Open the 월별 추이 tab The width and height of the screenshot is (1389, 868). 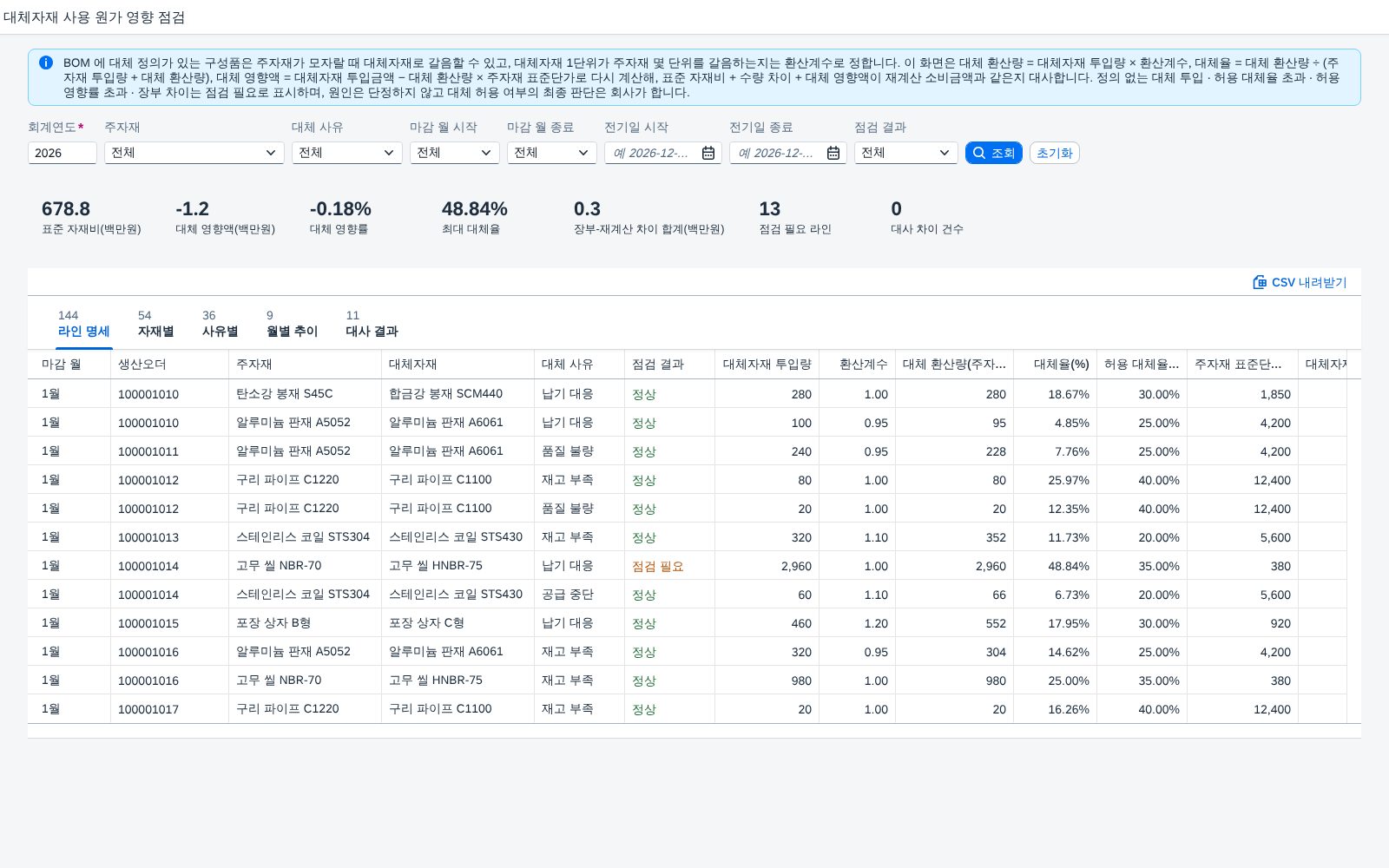pos(293,324)
